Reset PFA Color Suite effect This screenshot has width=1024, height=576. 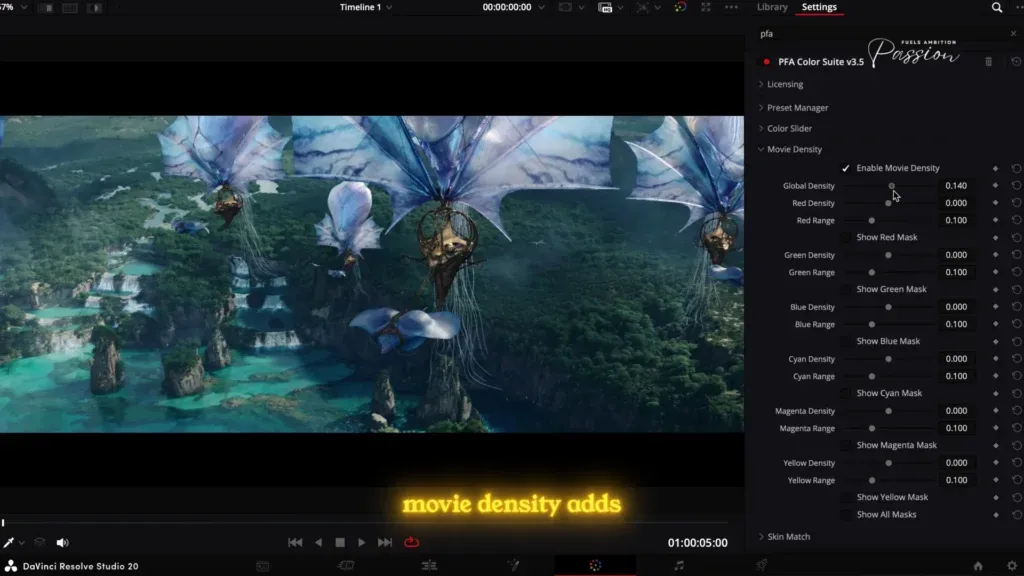click(x=1016, y=61)
